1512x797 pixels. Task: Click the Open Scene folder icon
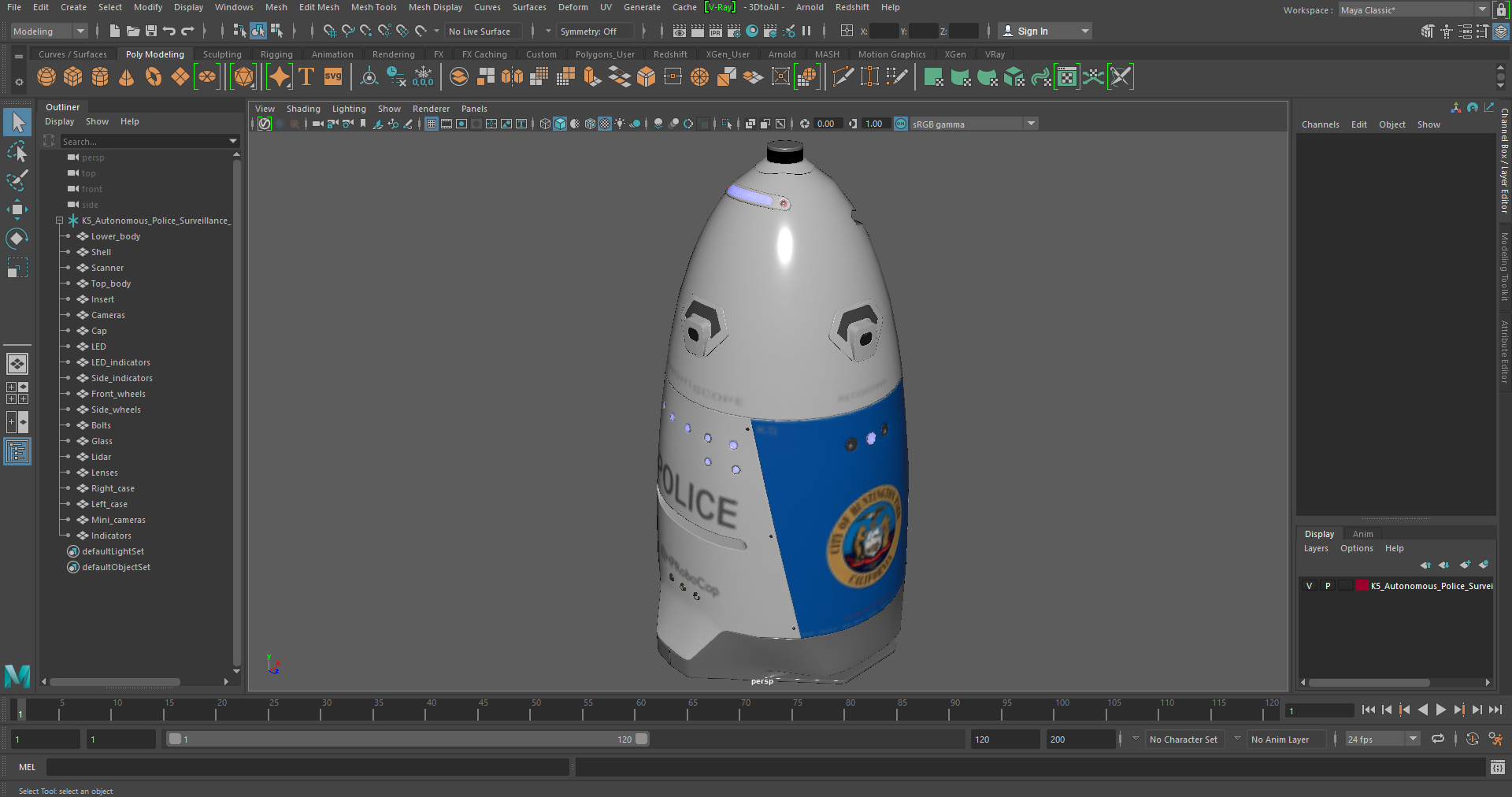(x=133, y=31)
